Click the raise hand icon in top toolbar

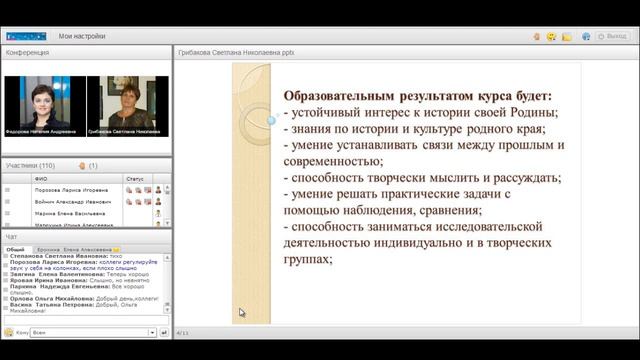click(536, 37)
